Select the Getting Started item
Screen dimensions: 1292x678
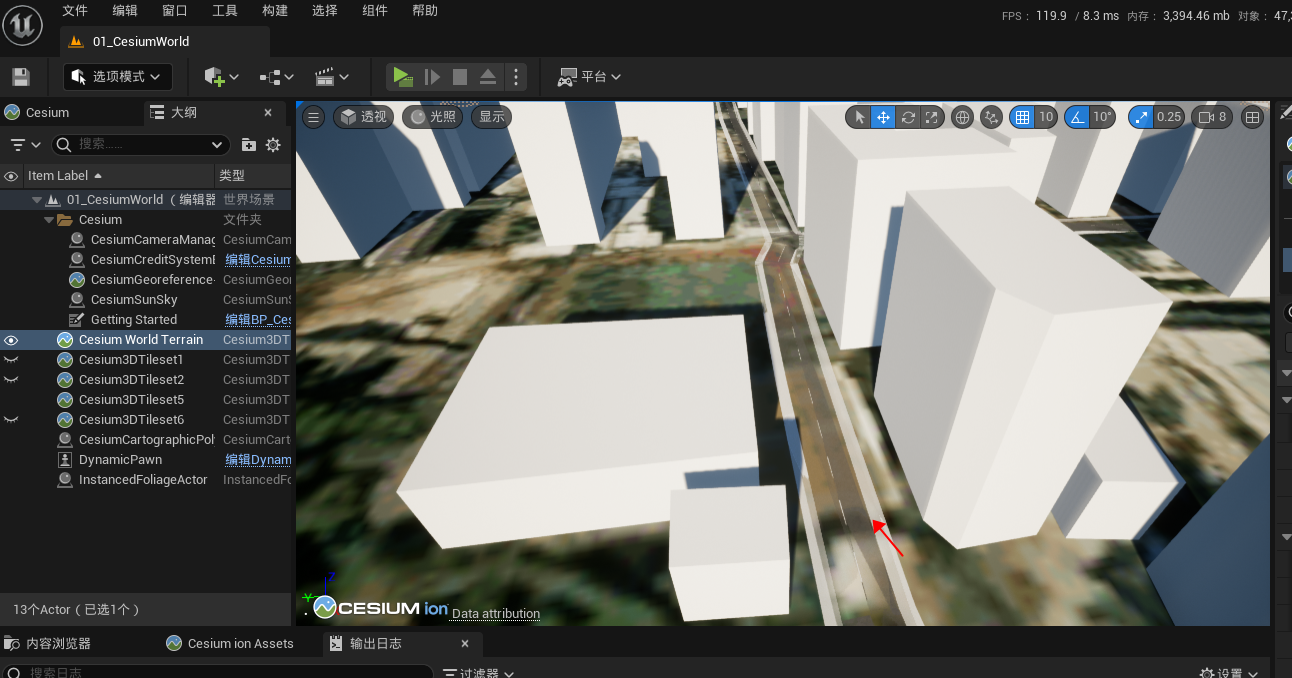(x=134, y=320)
